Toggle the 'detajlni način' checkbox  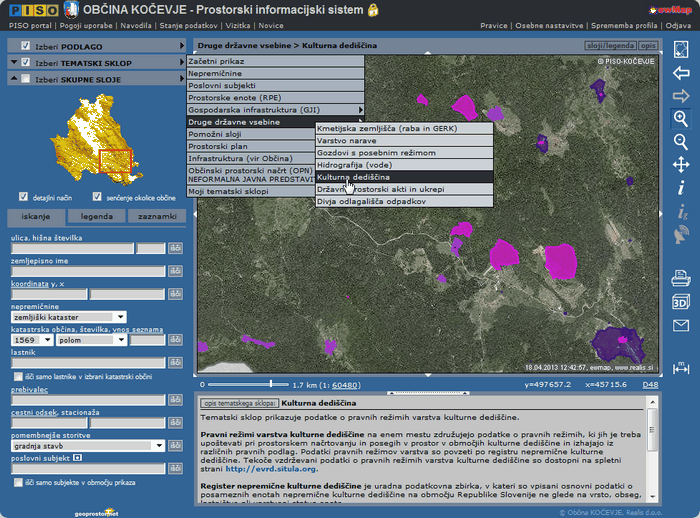(x=25, y=198)
